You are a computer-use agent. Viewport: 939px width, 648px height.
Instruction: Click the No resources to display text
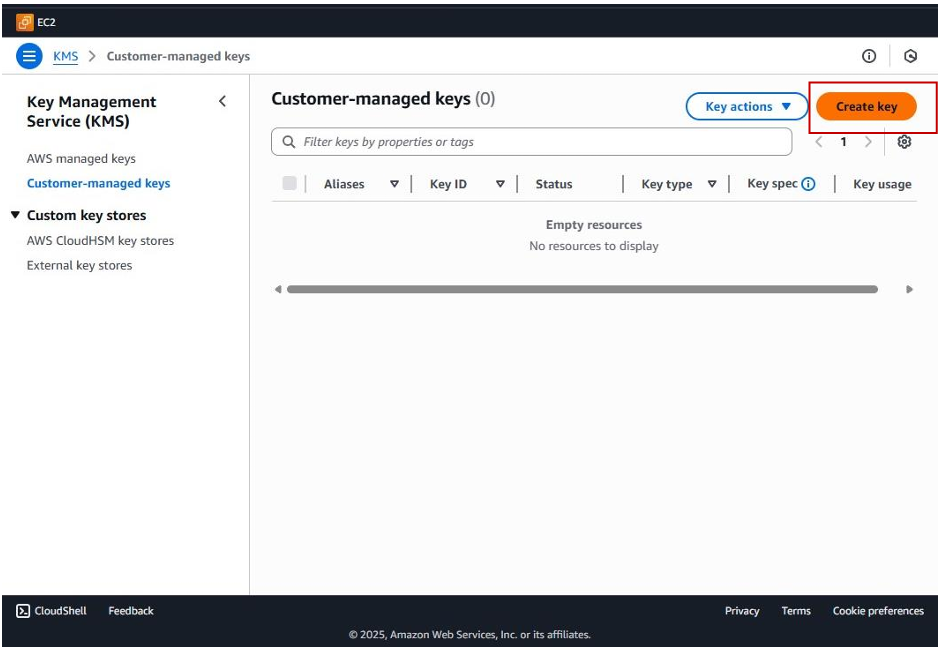point(593,246)
